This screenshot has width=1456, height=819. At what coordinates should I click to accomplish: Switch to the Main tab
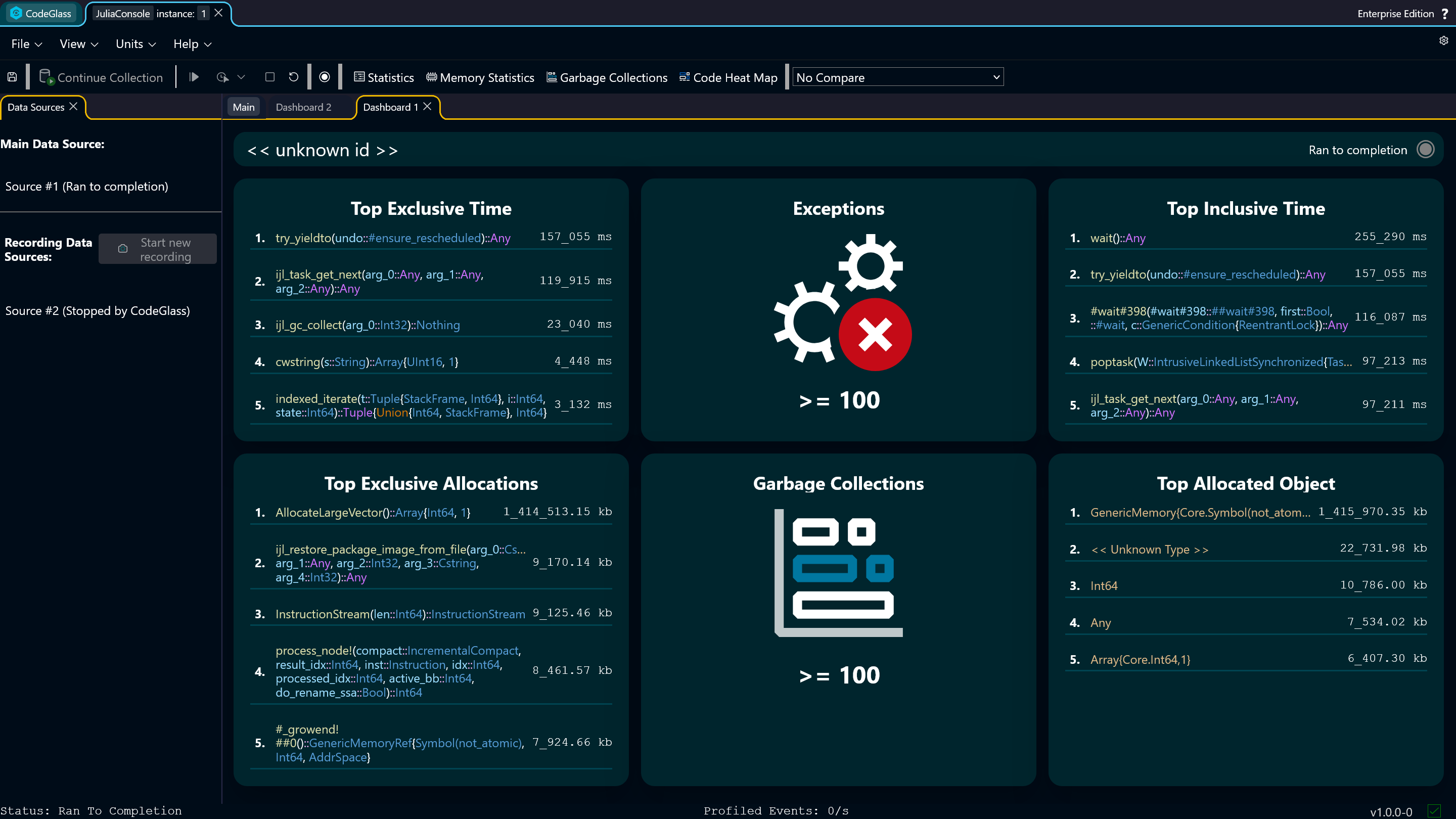244,107
